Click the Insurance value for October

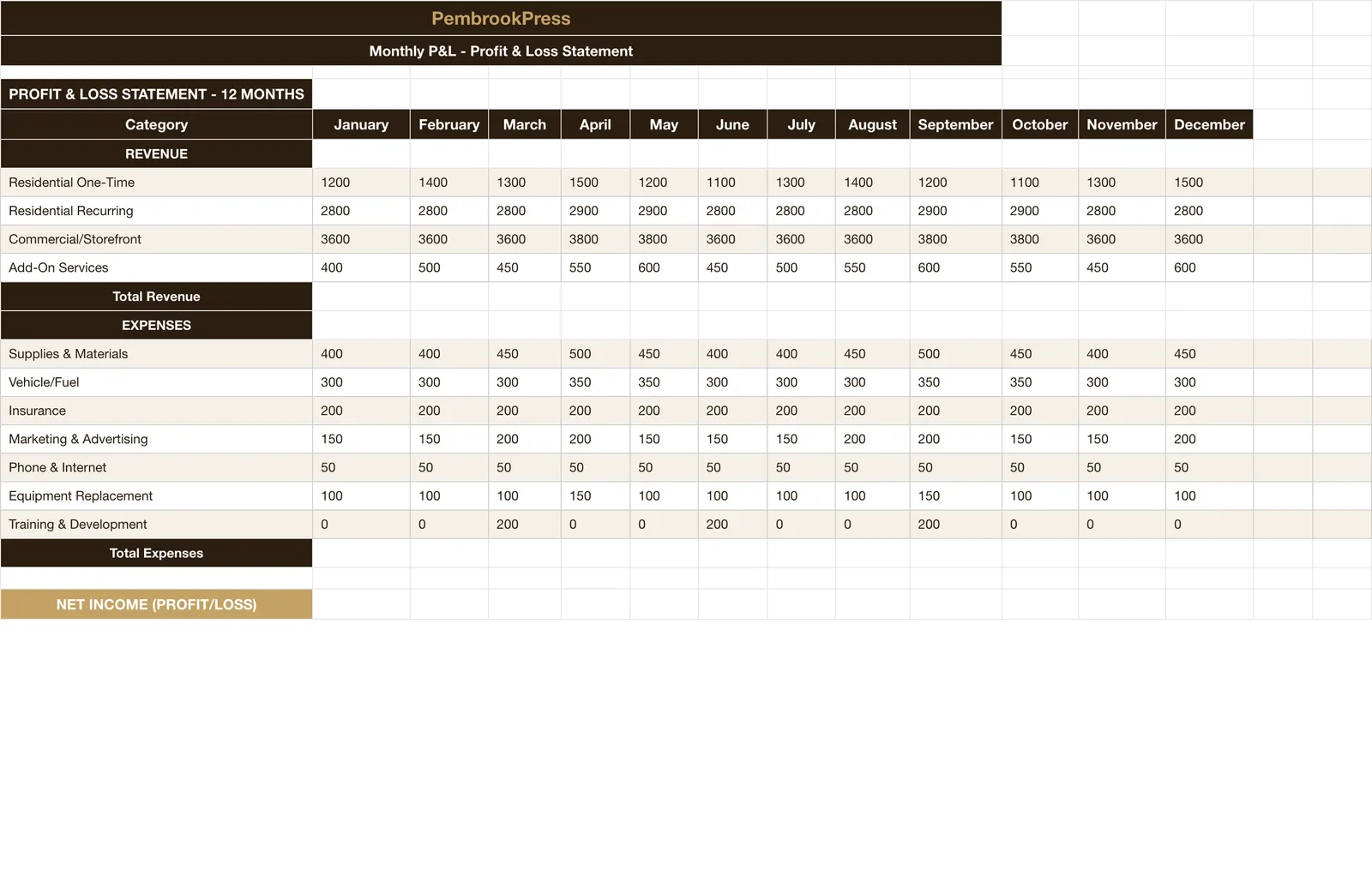(1040, 411)
